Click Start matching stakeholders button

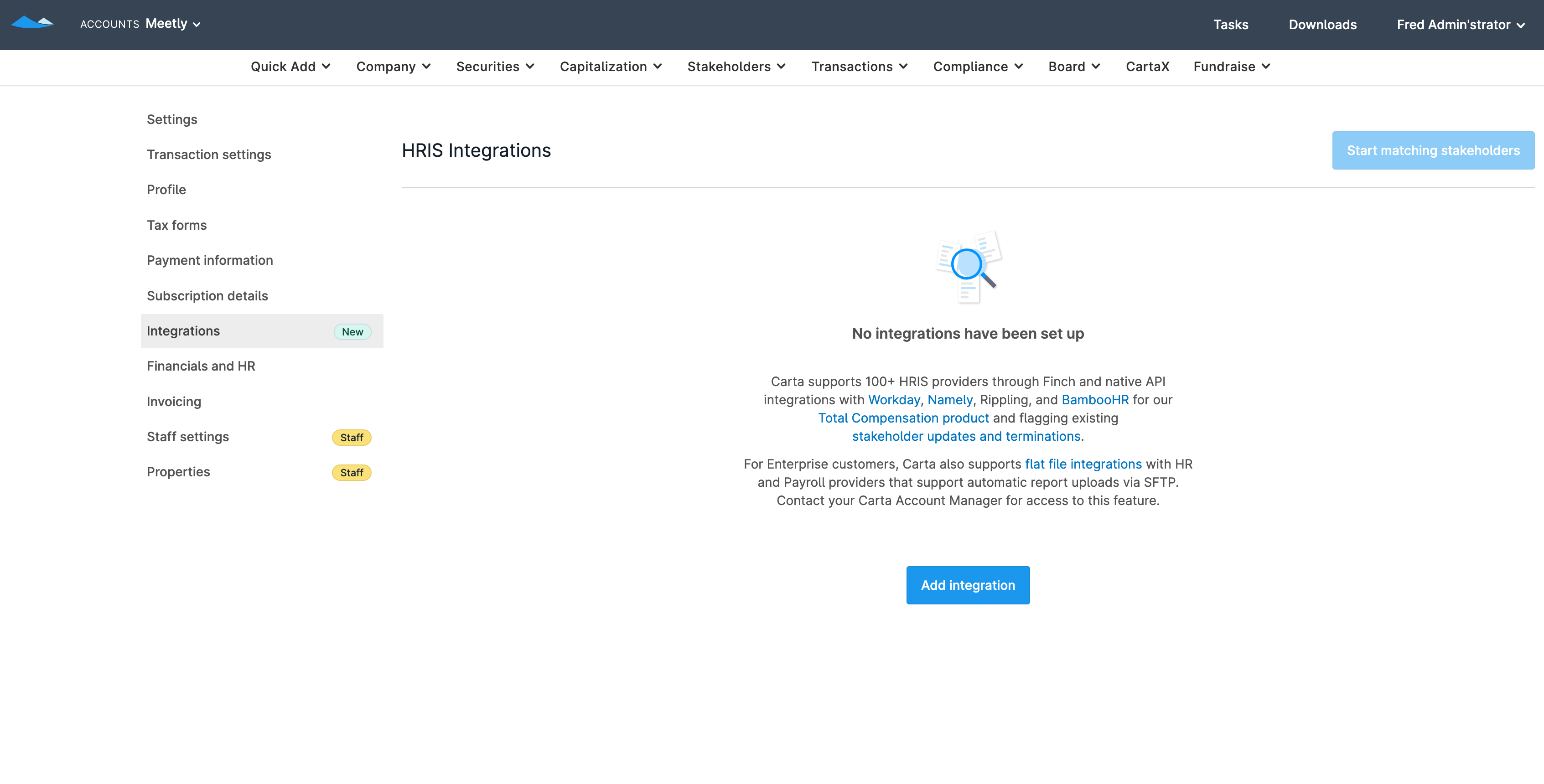(1433, 150)
